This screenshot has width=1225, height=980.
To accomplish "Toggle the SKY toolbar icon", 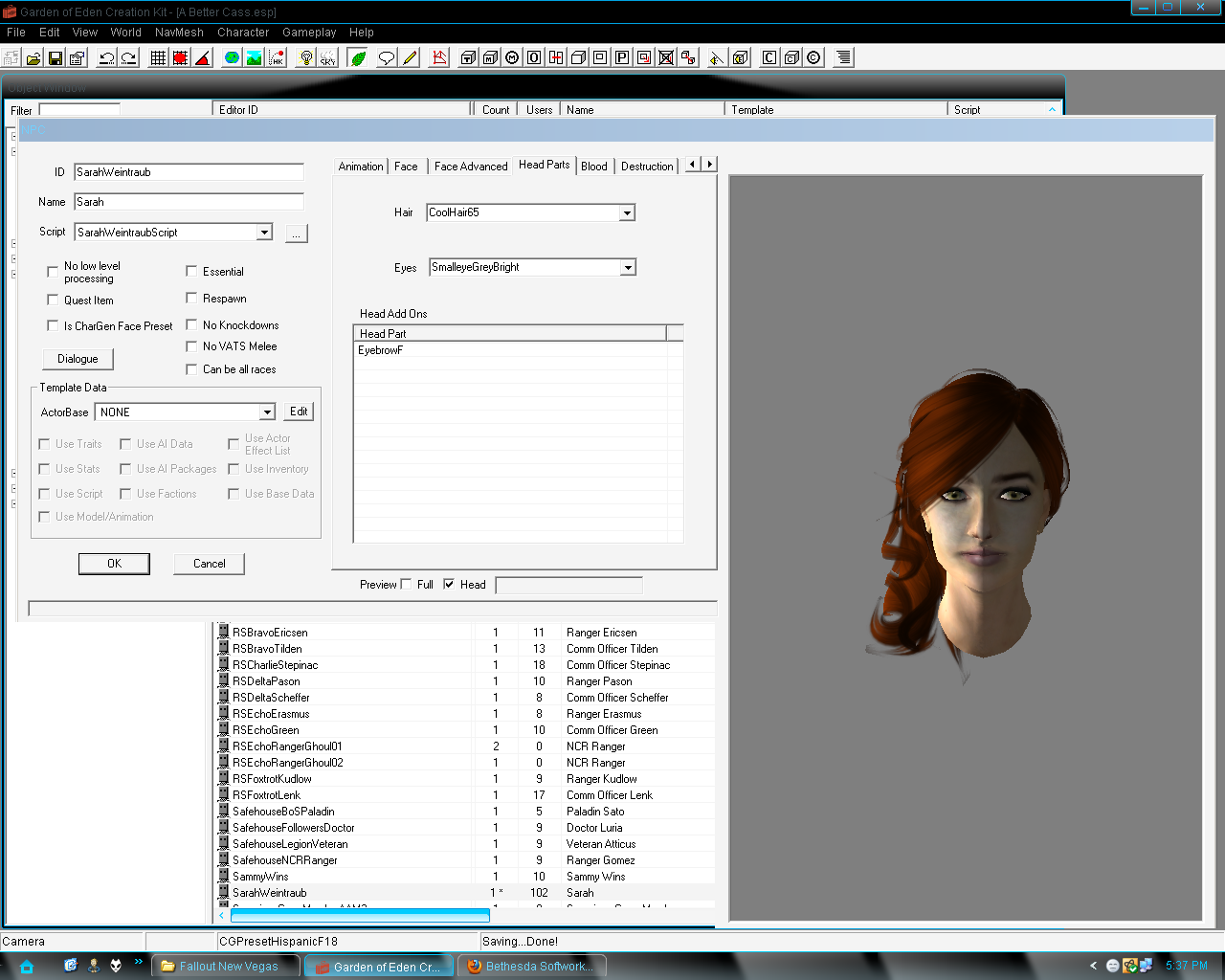I will click(327, 57).
